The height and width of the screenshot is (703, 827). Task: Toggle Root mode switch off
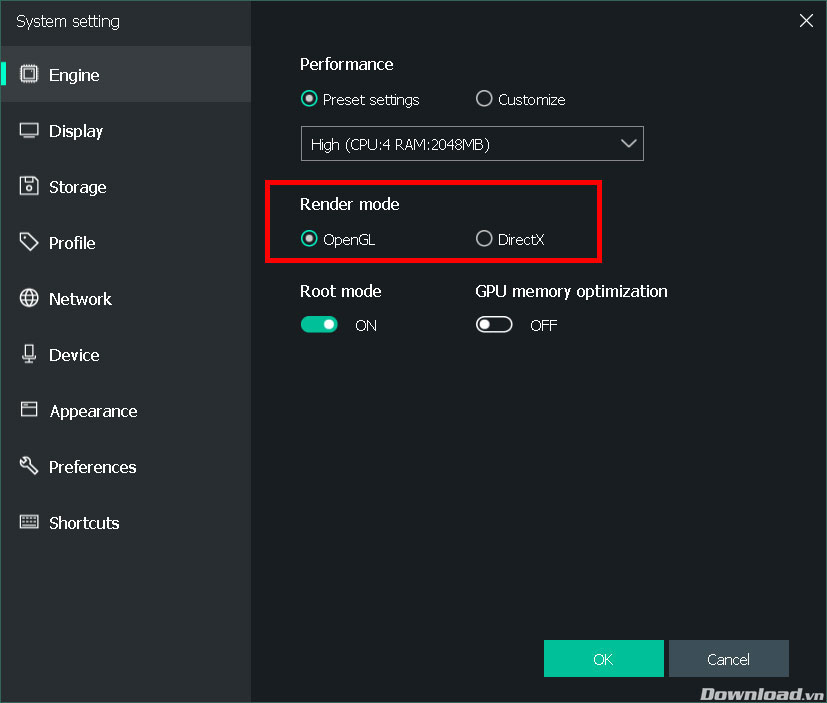(x=319, y=324)
